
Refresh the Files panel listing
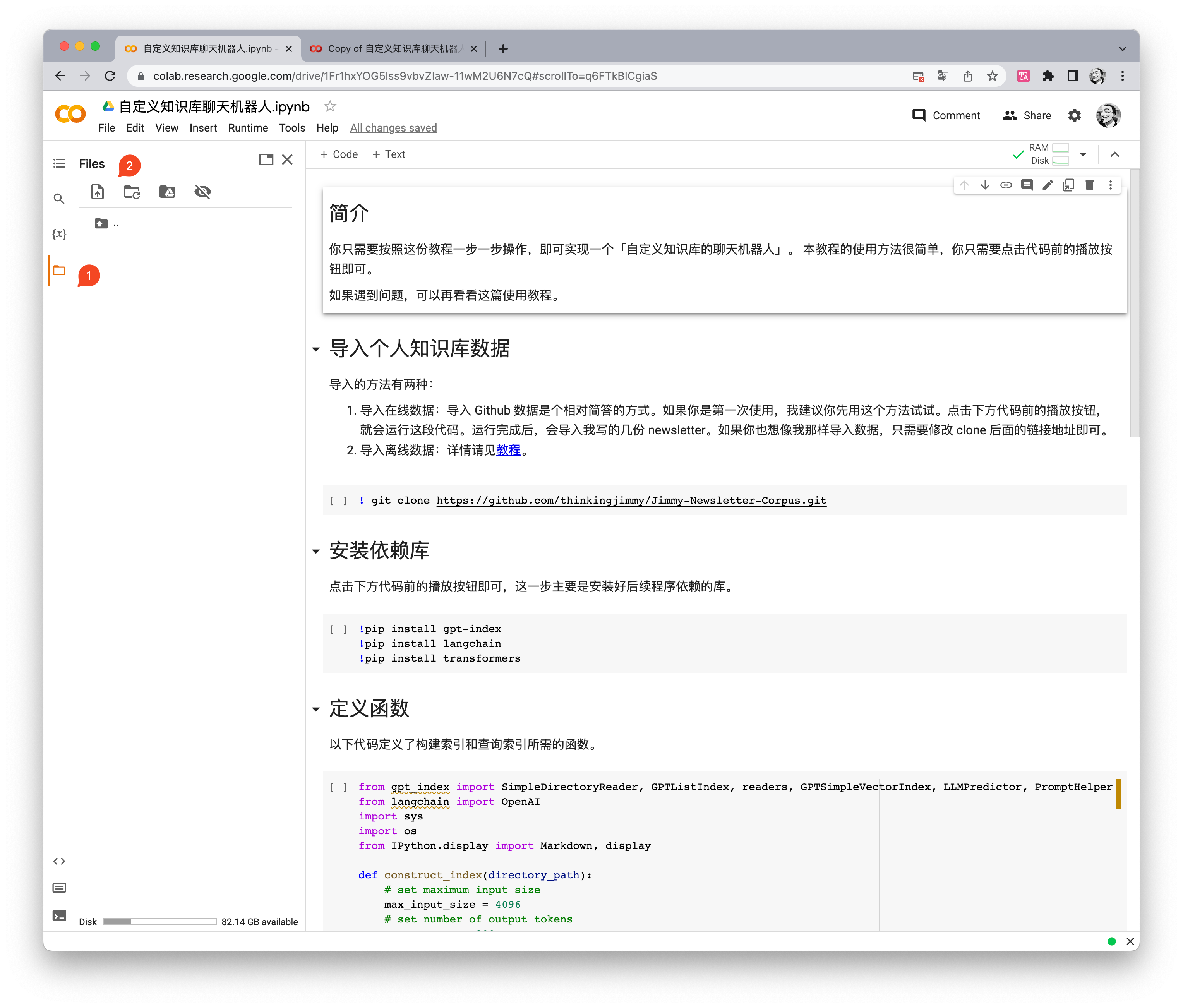click(132, 192)
